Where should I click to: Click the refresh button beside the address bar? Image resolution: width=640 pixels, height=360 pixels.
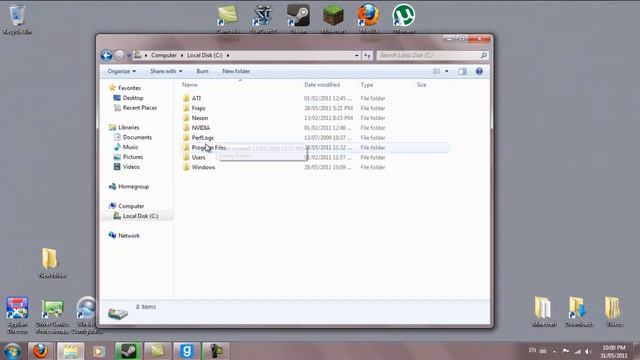tap(367, 55)
